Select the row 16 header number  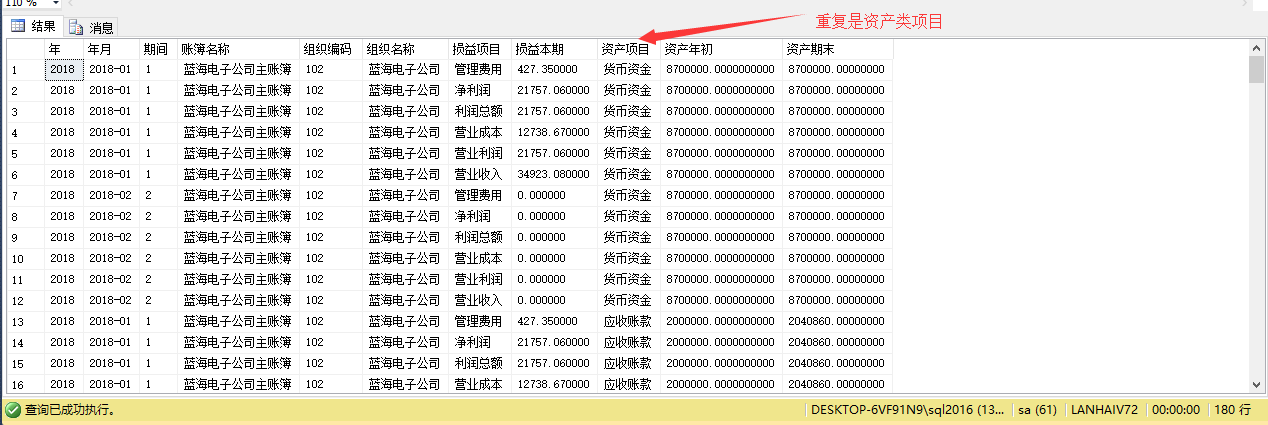[26, 384]
